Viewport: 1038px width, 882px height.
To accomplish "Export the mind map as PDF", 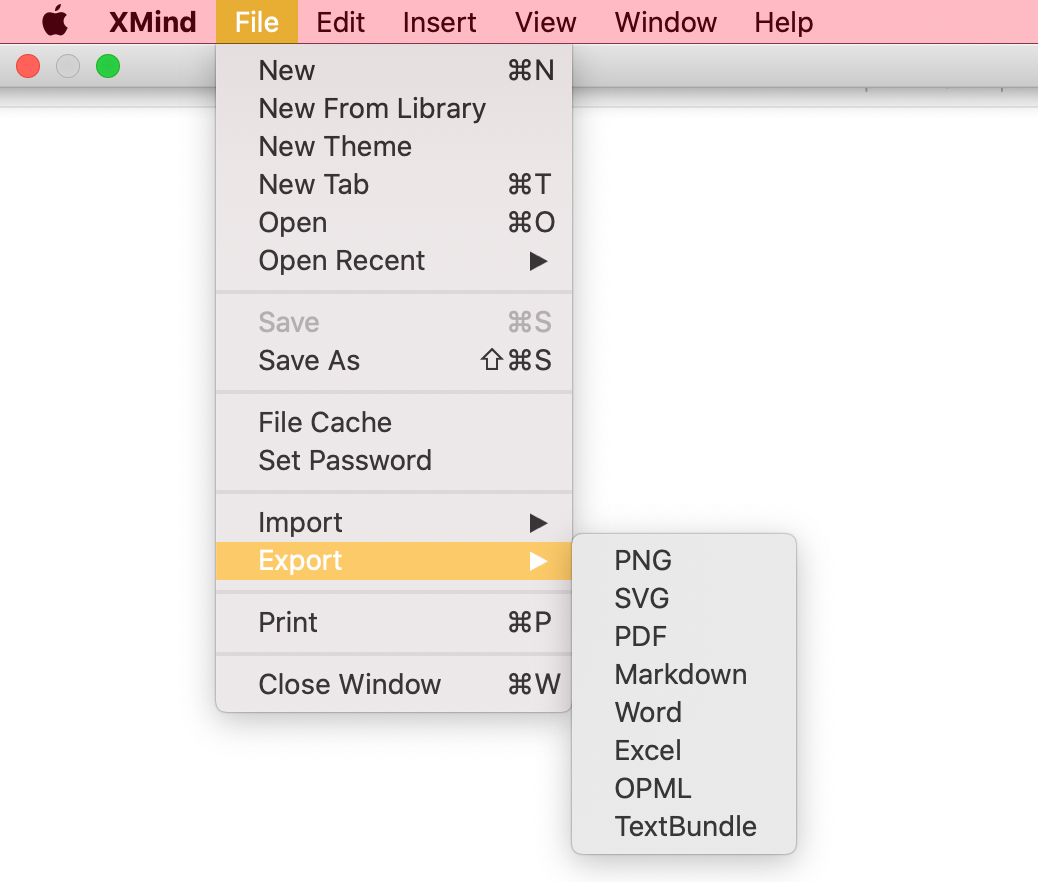I will (x=684, y=637).
